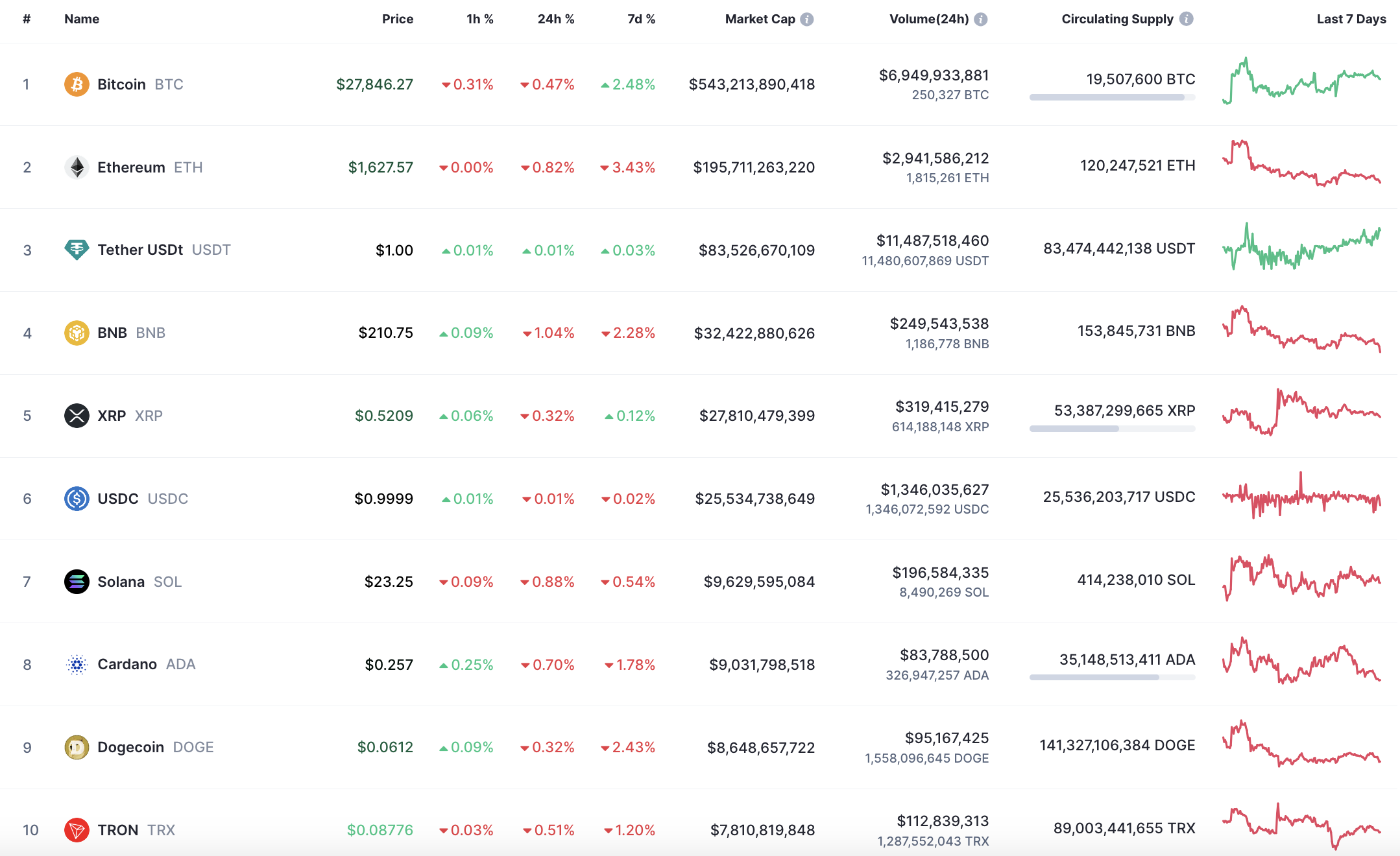
Task: Click Bitcoin's circulating supply progress bar
Action: click(1112, 97)
